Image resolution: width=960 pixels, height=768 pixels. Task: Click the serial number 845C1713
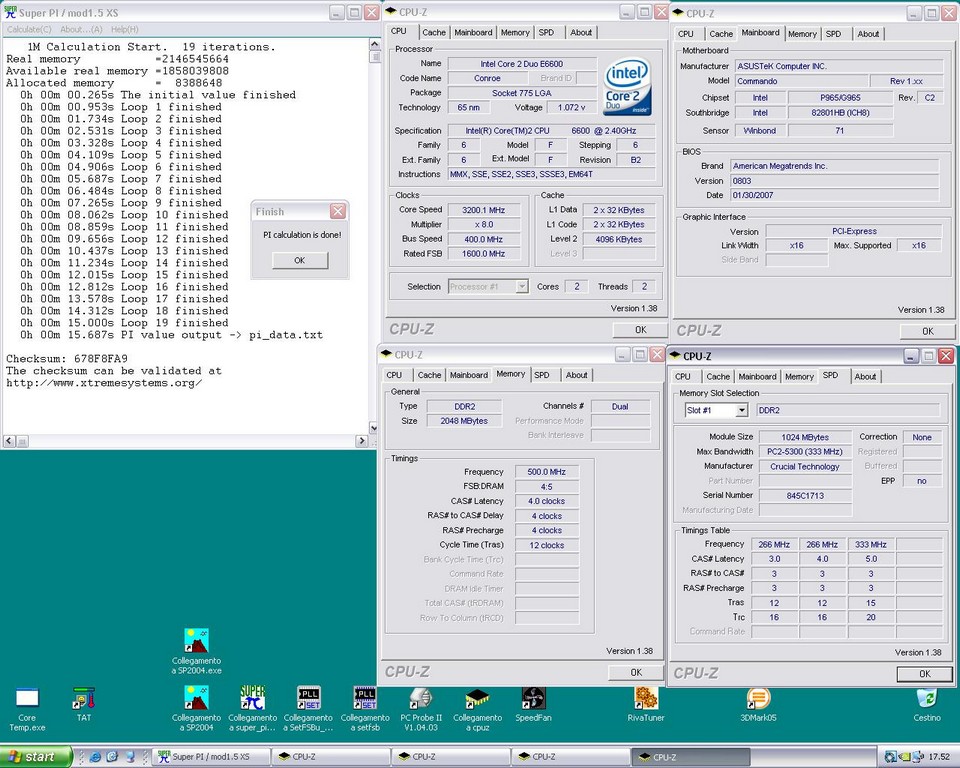click(805, 495)
